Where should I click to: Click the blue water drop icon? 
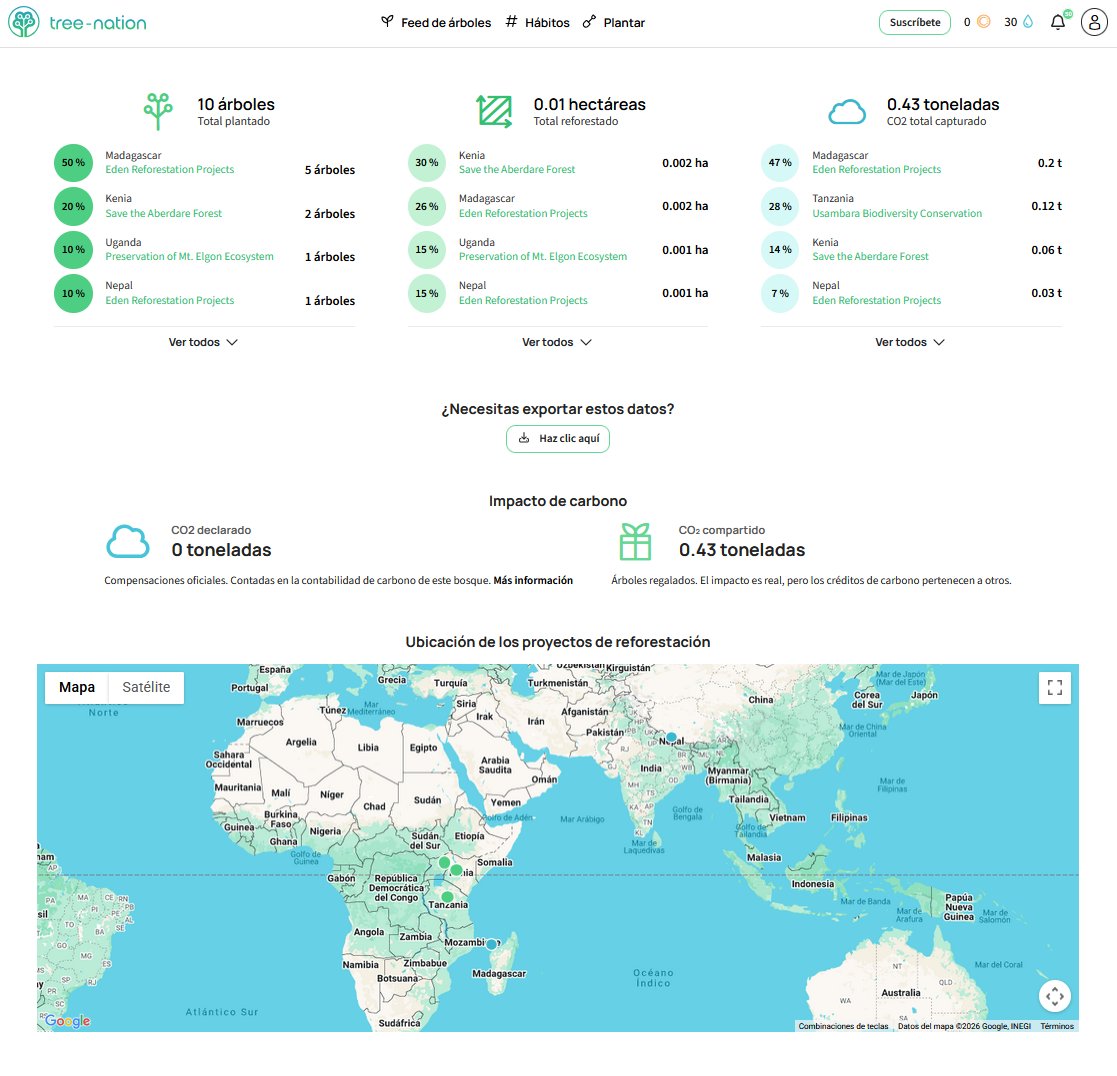[1028, 22]
